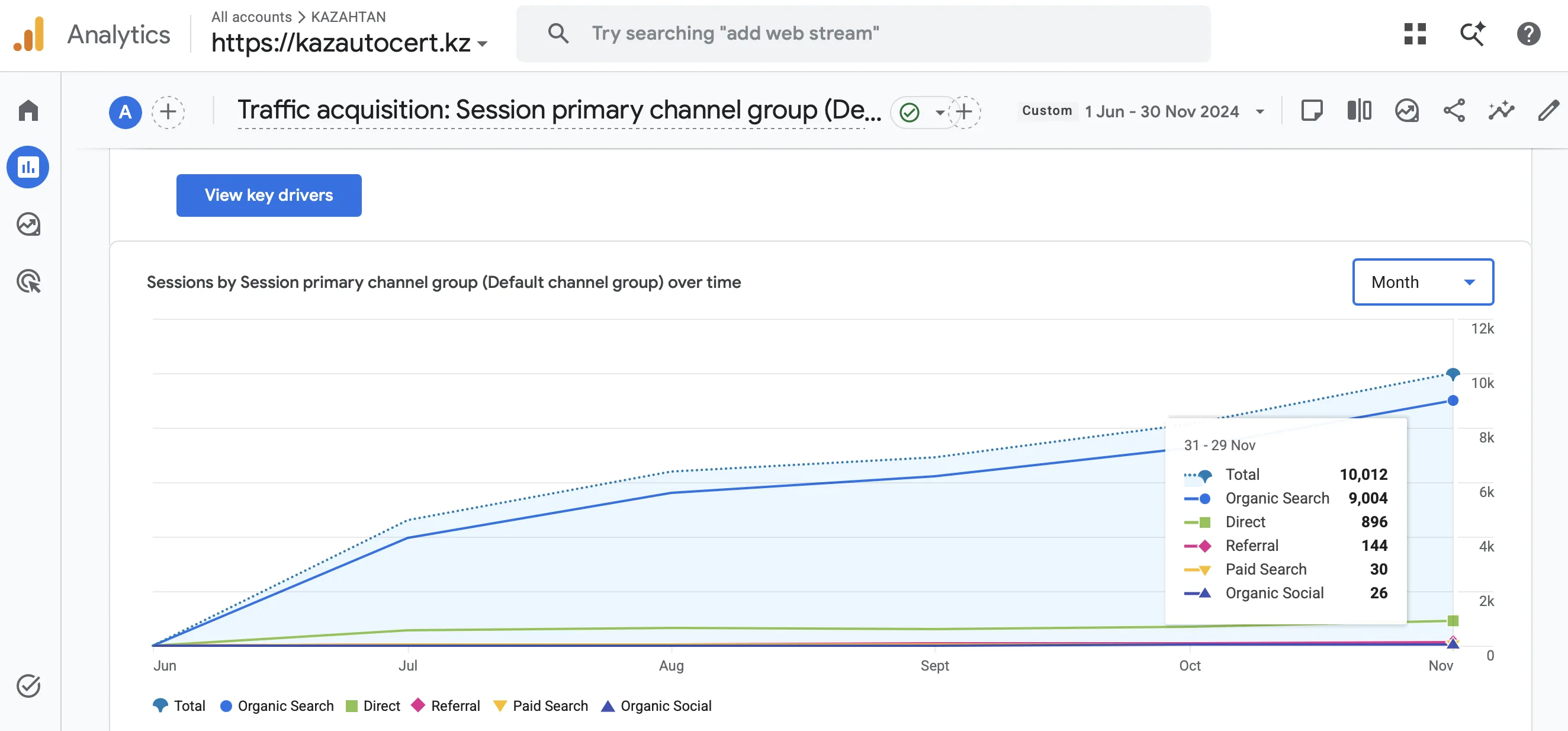Image resolution: width=1568 pixels, height=731 pixels.
Task: Click the All accounts breadcrumb
Action: 252,17
